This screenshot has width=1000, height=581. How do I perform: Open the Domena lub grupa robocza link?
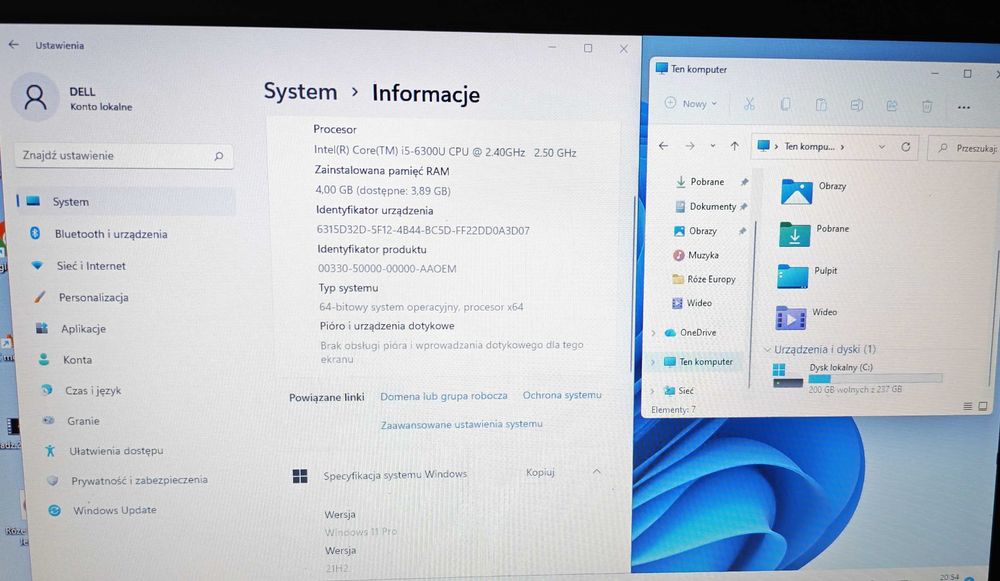444,396
